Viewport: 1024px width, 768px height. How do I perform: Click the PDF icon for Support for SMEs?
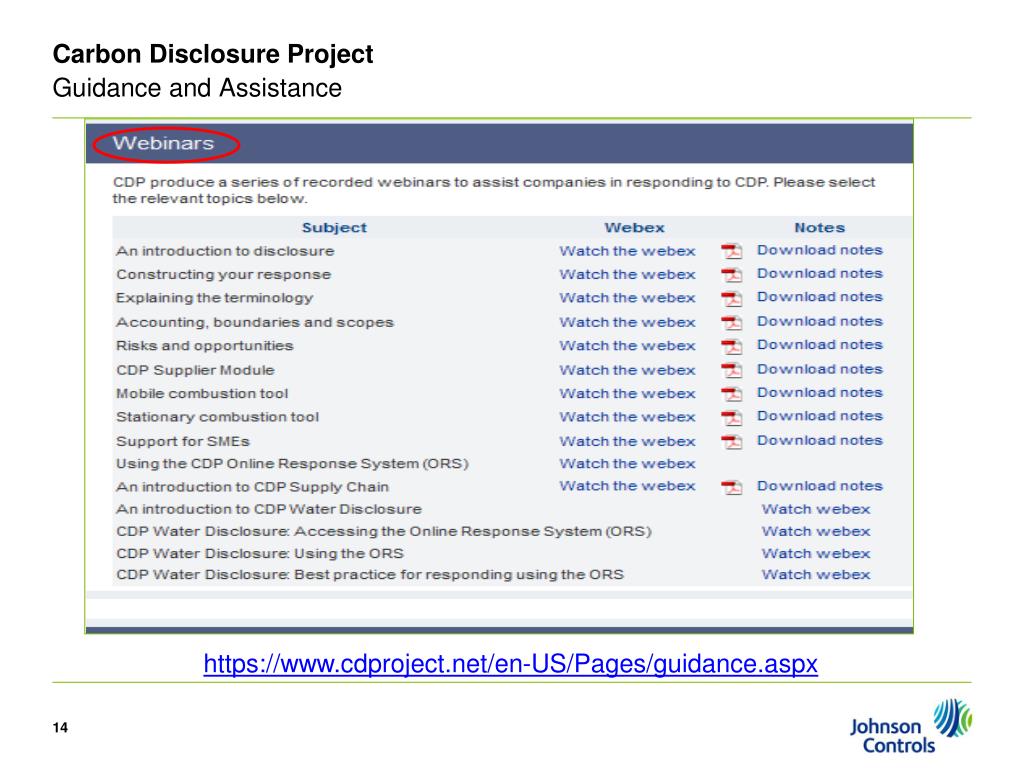[x=731, y=441]
